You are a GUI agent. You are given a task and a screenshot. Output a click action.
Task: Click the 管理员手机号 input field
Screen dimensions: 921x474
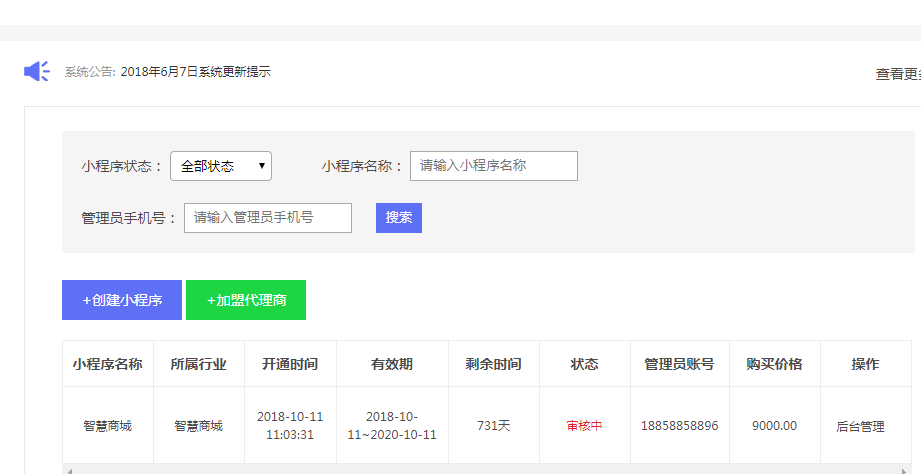(x=267, y=217)
